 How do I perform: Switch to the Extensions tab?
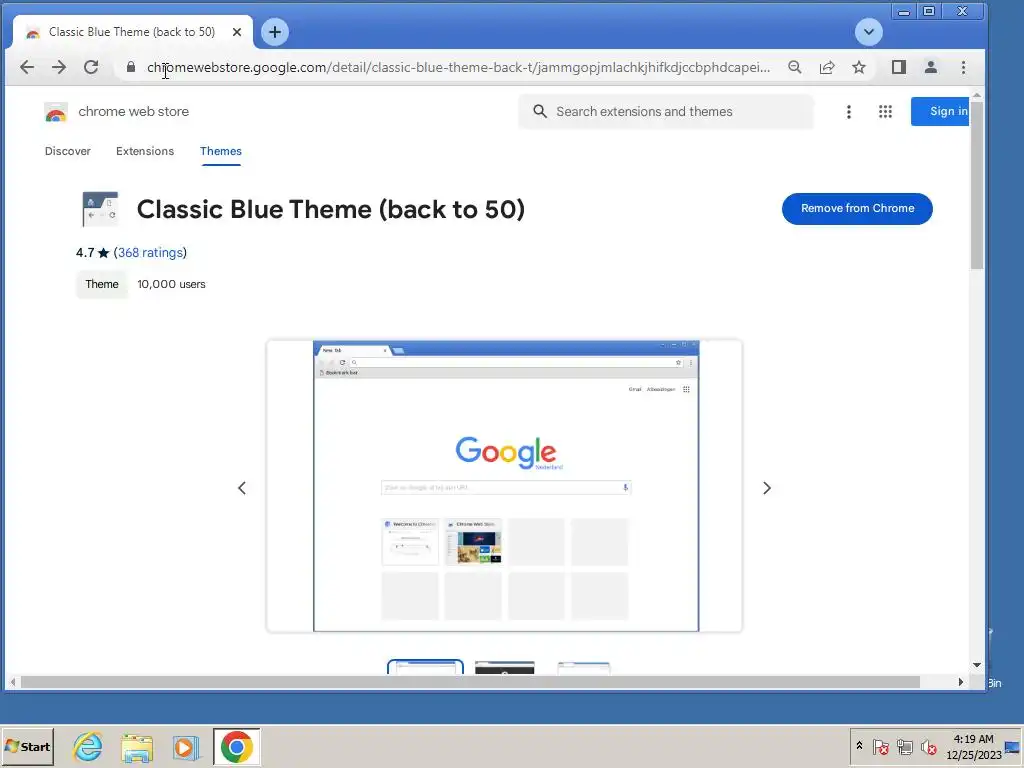(145, 151)
